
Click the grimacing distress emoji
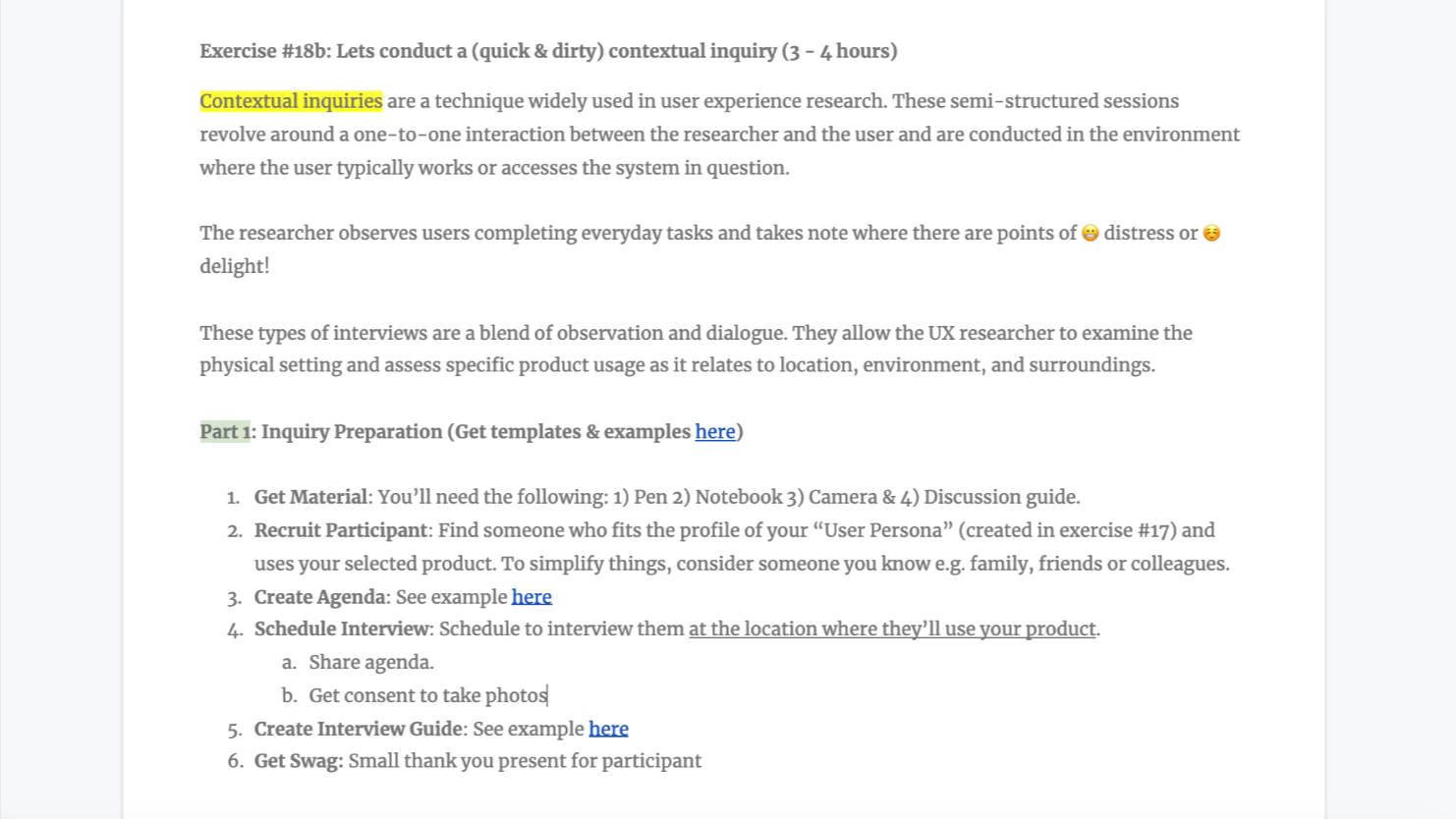(x=1091, y=234)
